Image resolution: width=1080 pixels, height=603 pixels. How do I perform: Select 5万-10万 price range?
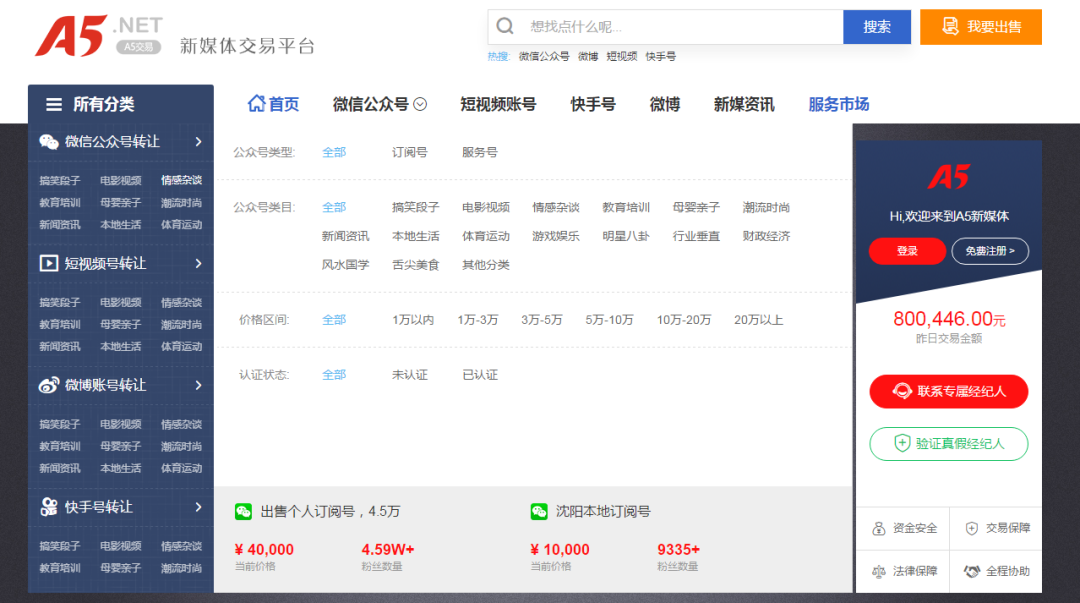click(x=609, y=320)
